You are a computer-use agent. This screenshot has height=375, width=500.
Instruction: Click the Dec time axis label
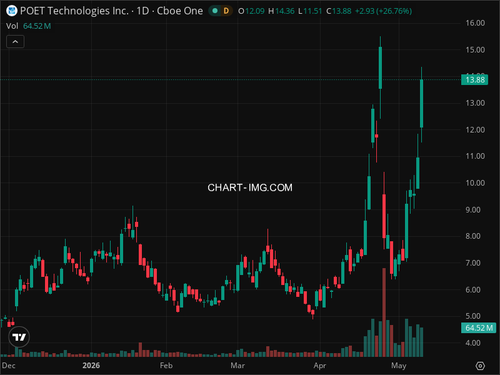(8, 365)
